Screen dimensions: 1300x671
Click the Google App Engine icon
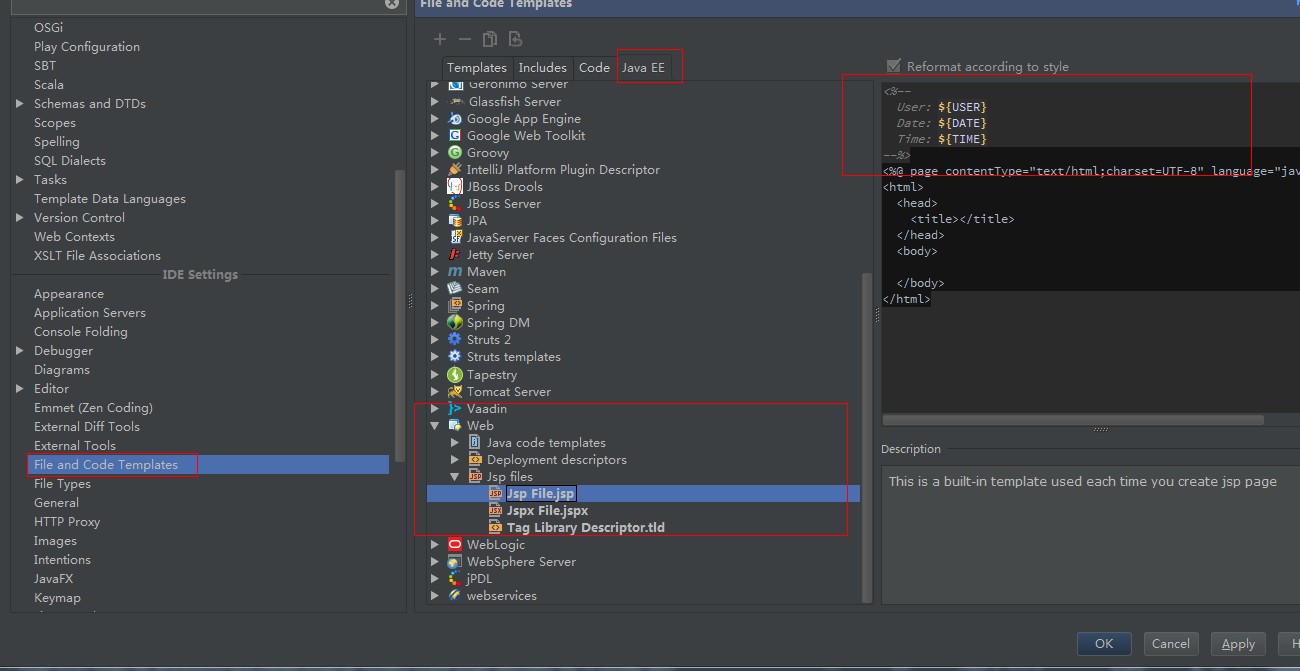[x=455, y=118]
